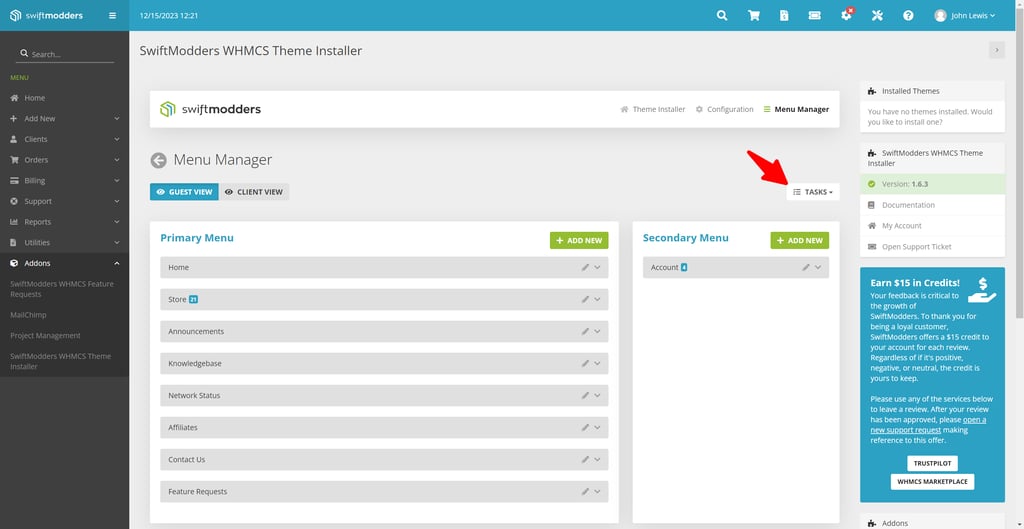The width and height of the screenshot is (1024, 529).
Task: Open SwiftModders WHMCS Feature Requests addon
Action: point(62,289)
